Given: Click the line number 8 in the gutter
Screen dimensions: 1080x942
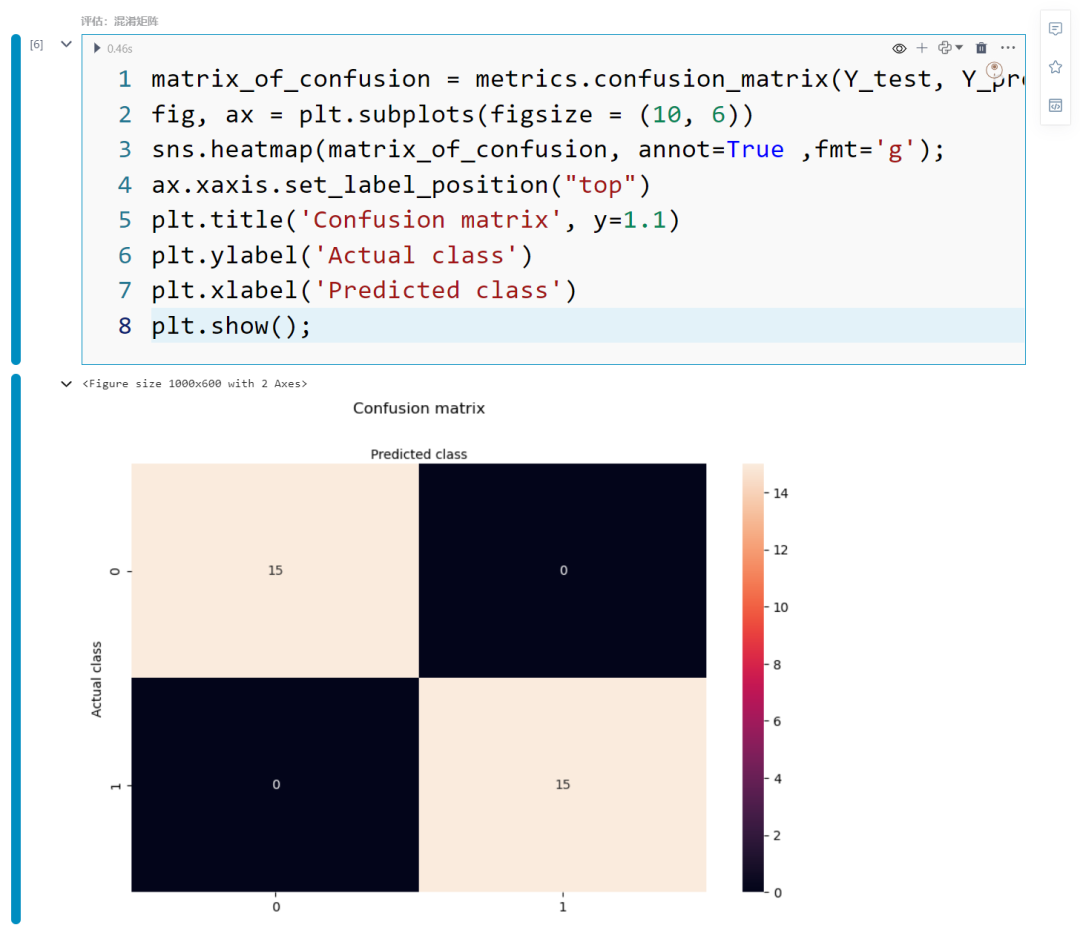Looking at the screenshot, I should click(125, 326).
